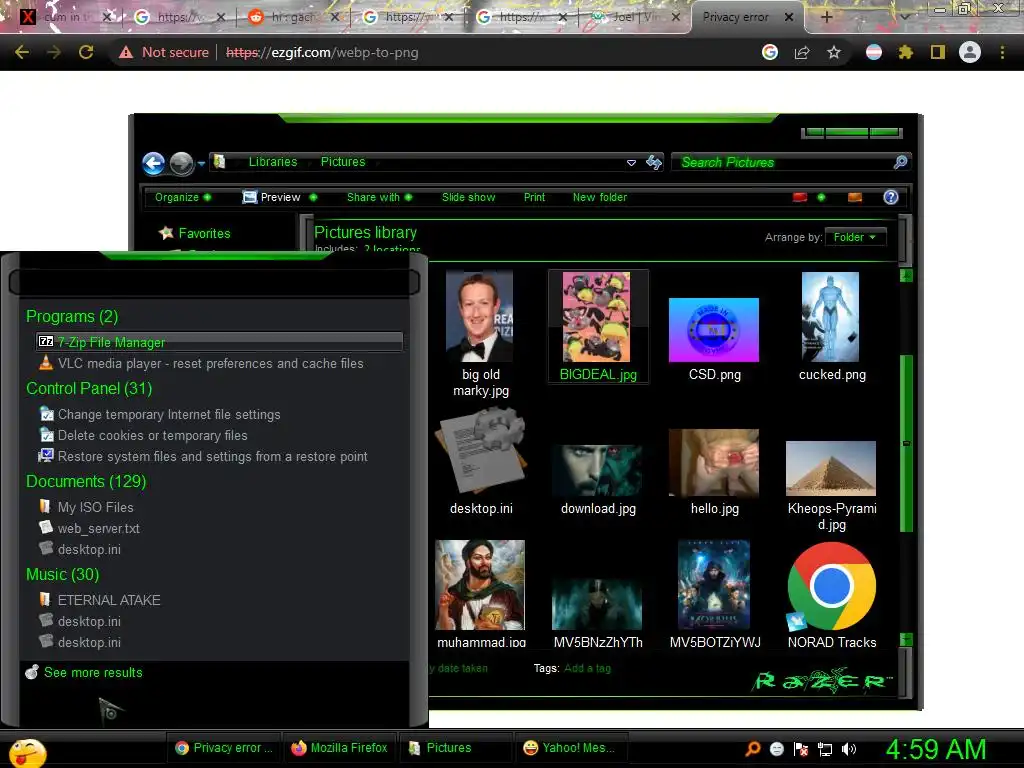Click the Not secure warning icon
This screenshot has width=1024, height=768.
[x=126, y=52]
